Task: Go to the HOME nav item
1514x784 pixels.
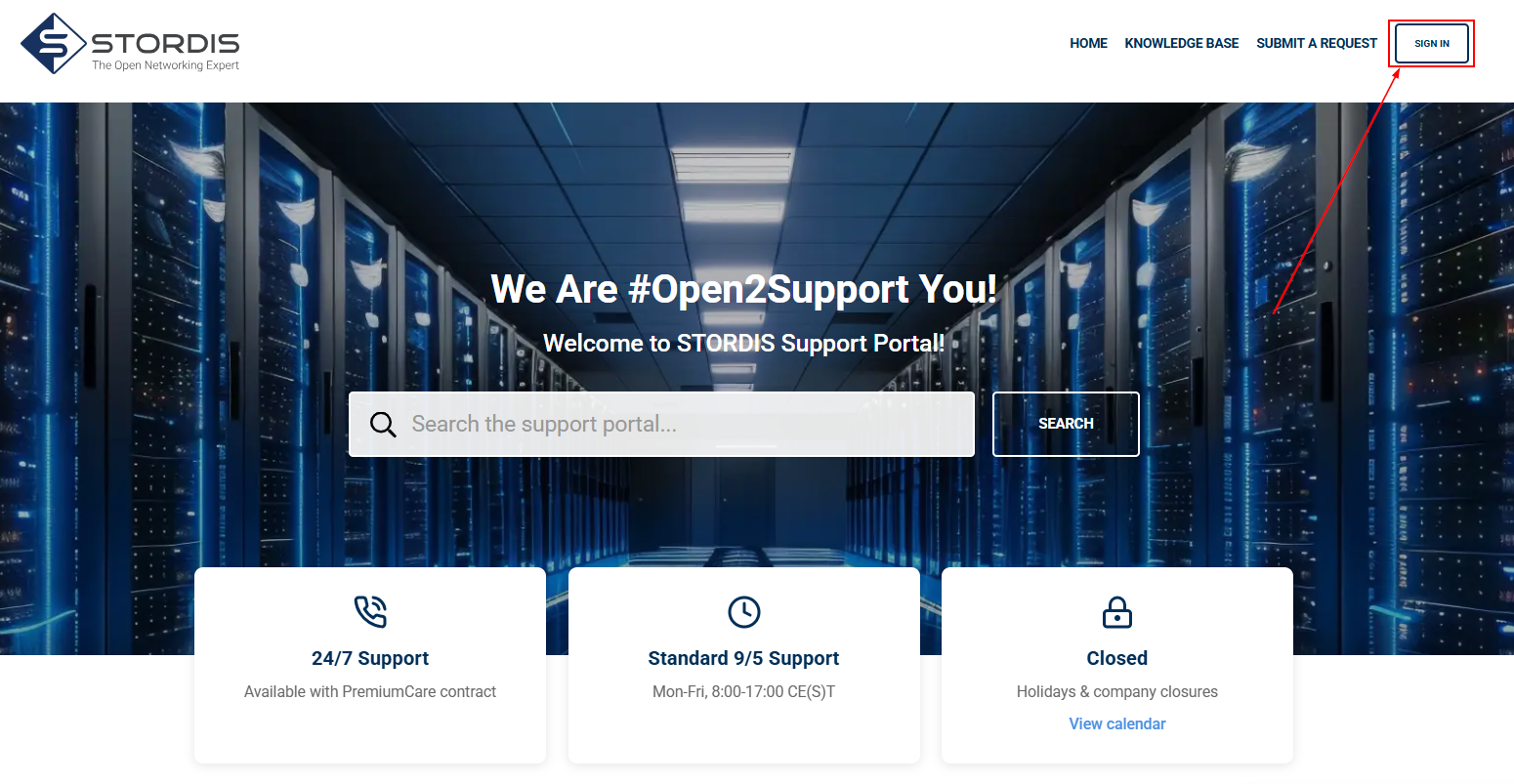Action: (x=1088, y=44)
